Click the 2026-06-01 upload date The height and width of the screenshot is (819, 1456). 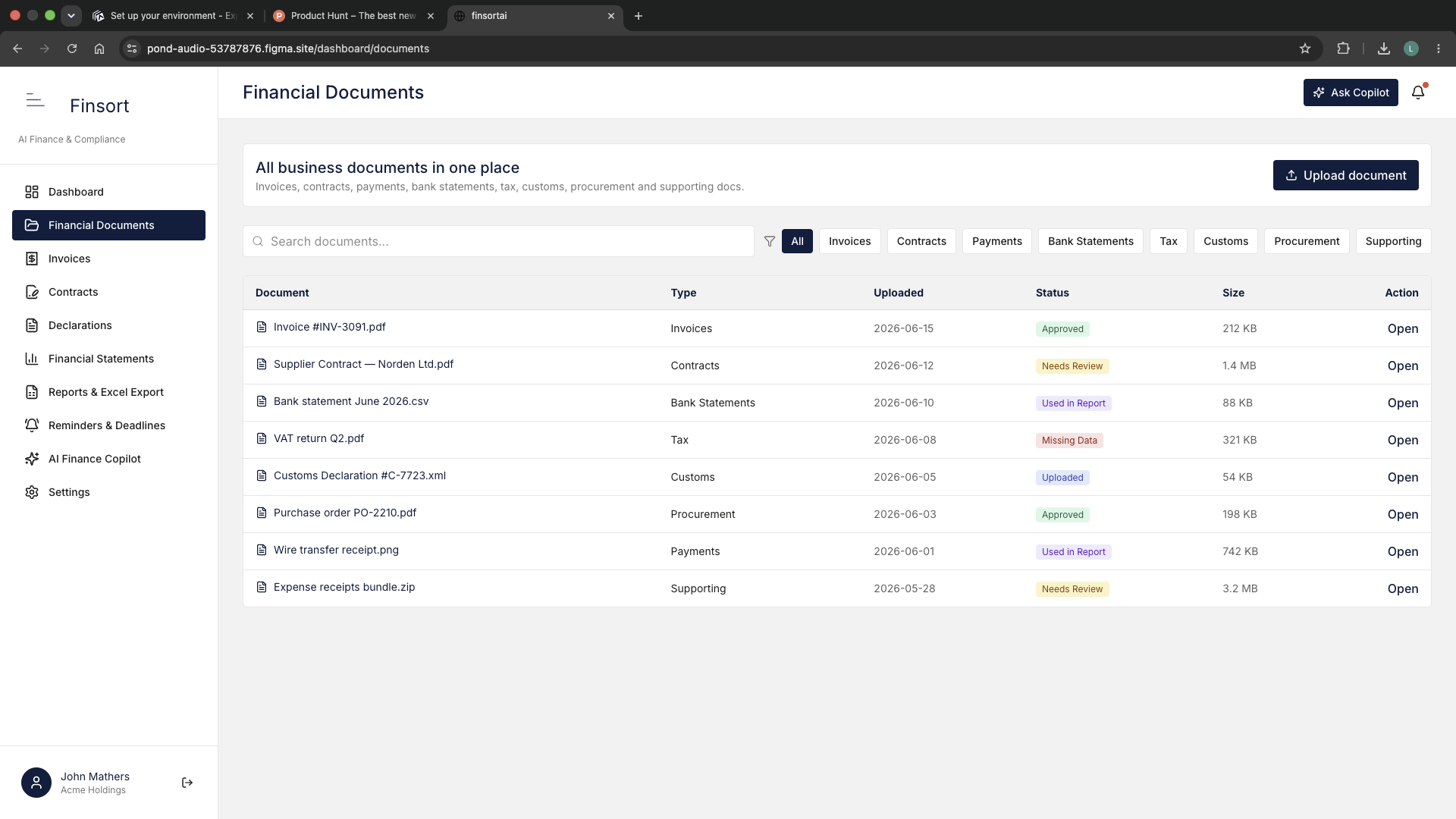point(904,551)
